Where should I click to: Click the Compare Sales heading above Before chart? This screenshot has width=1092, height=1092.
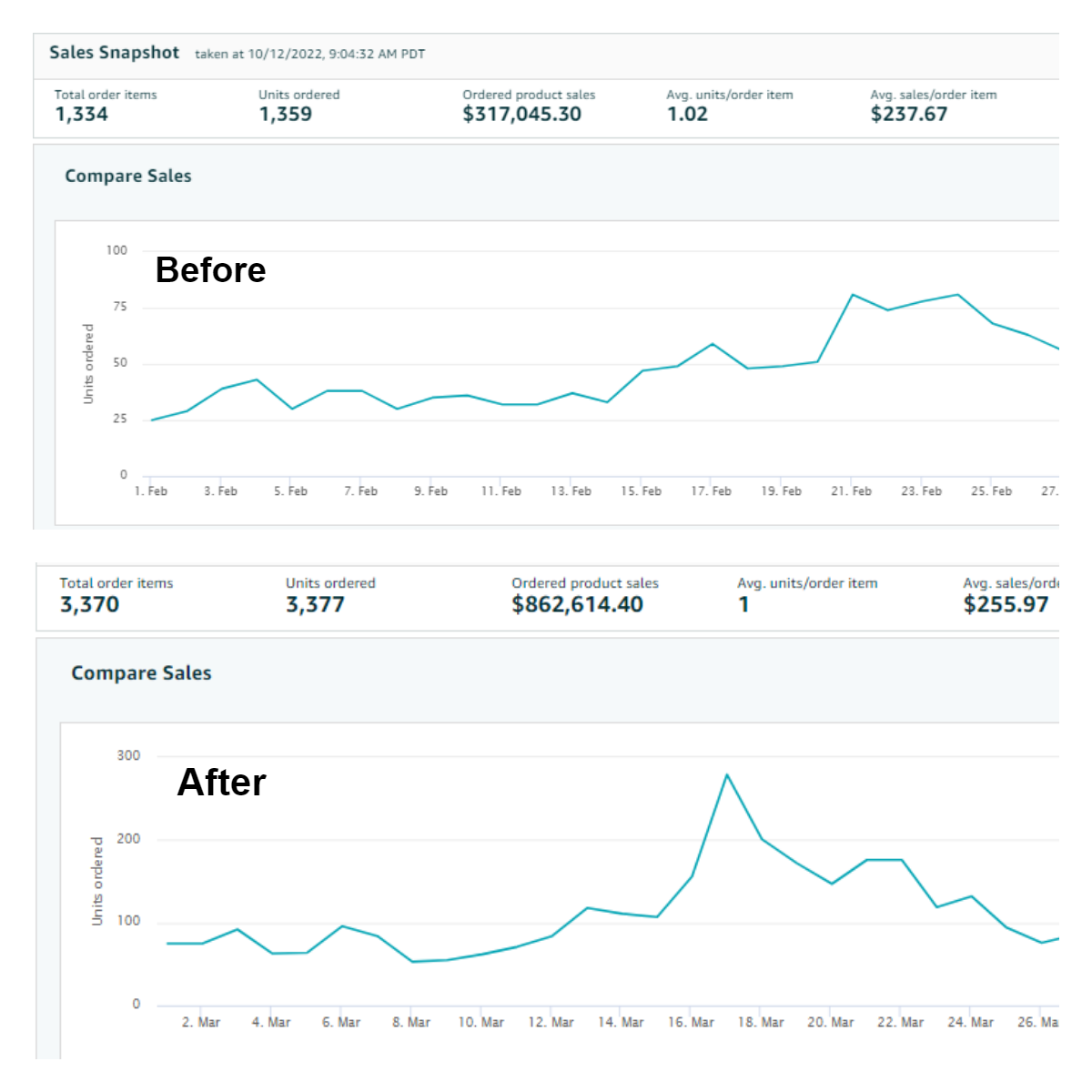(x=127, y=177)
